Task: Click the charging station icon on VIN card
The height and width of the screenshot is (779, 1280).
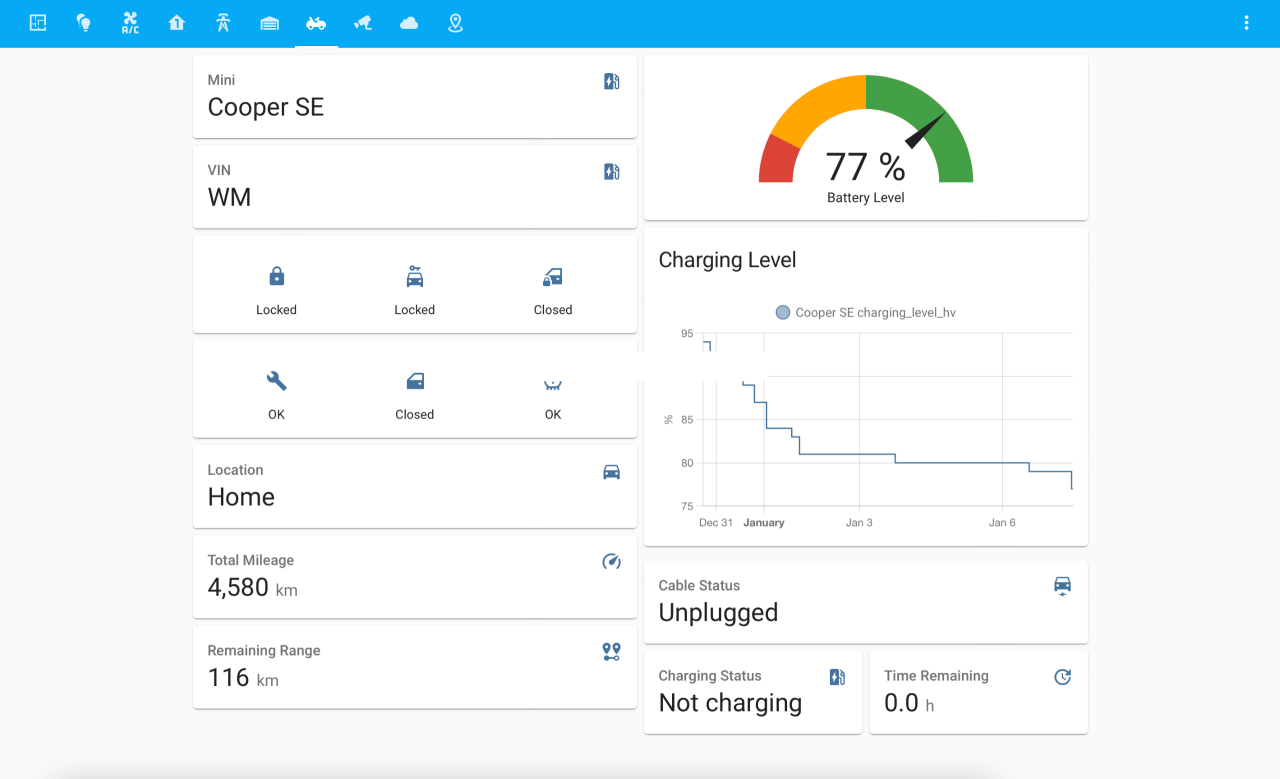Action: (x=612, y=172)
